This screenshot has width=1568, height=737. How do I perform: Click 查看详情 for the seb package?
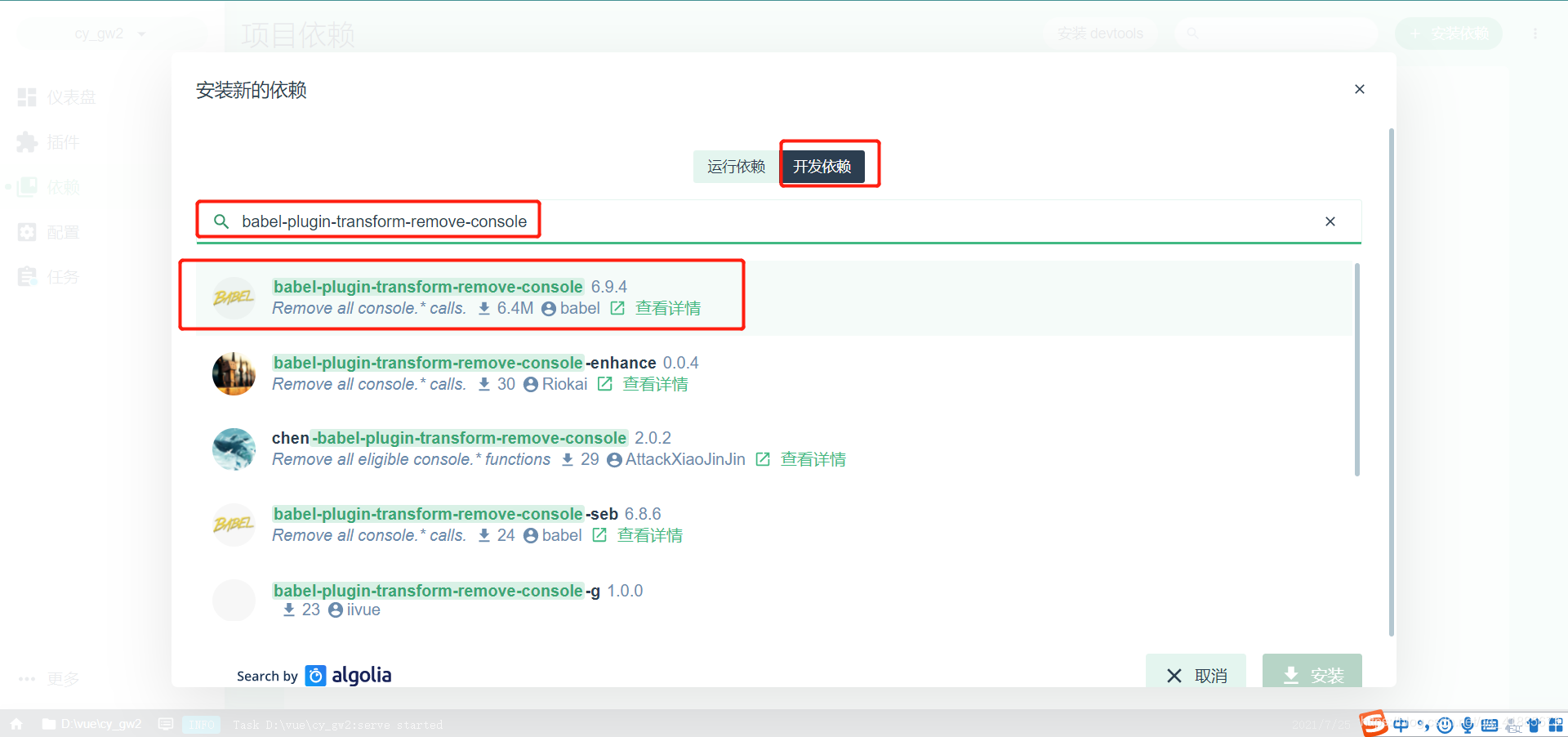point(650,535)
